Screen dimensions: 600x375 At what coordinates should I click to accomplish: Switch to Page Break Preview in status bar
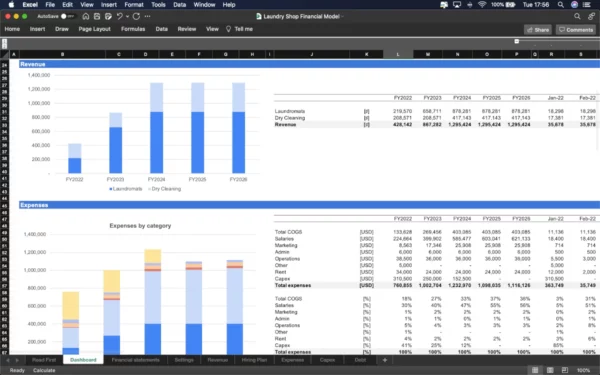[x=565, y=370]
